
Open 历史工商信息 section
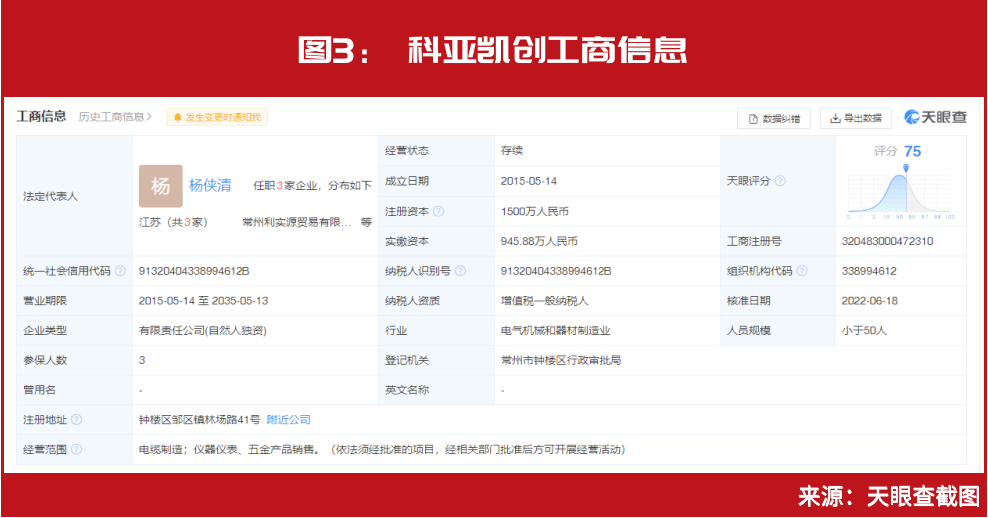point(115,117)
